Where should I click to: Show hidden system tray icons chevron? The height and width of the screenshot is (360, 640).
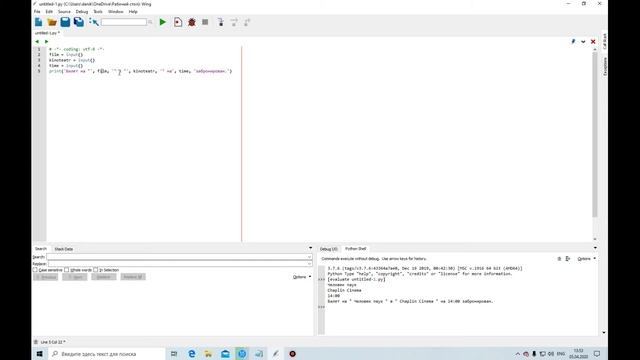pyautogui.click(x=518, y=354)
